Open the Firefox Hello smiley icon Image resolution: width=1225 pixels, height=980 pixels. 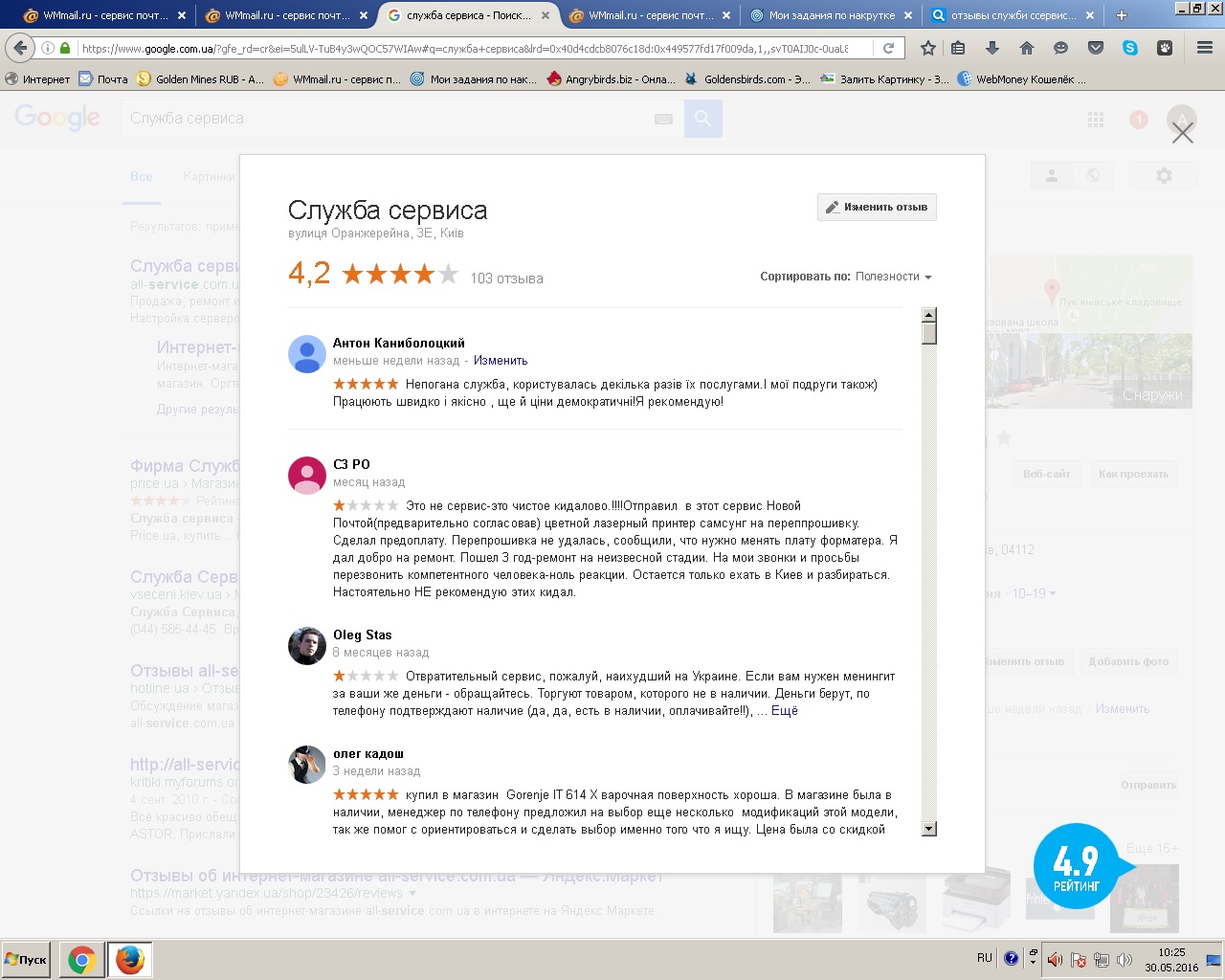(x=1060, y=48)
